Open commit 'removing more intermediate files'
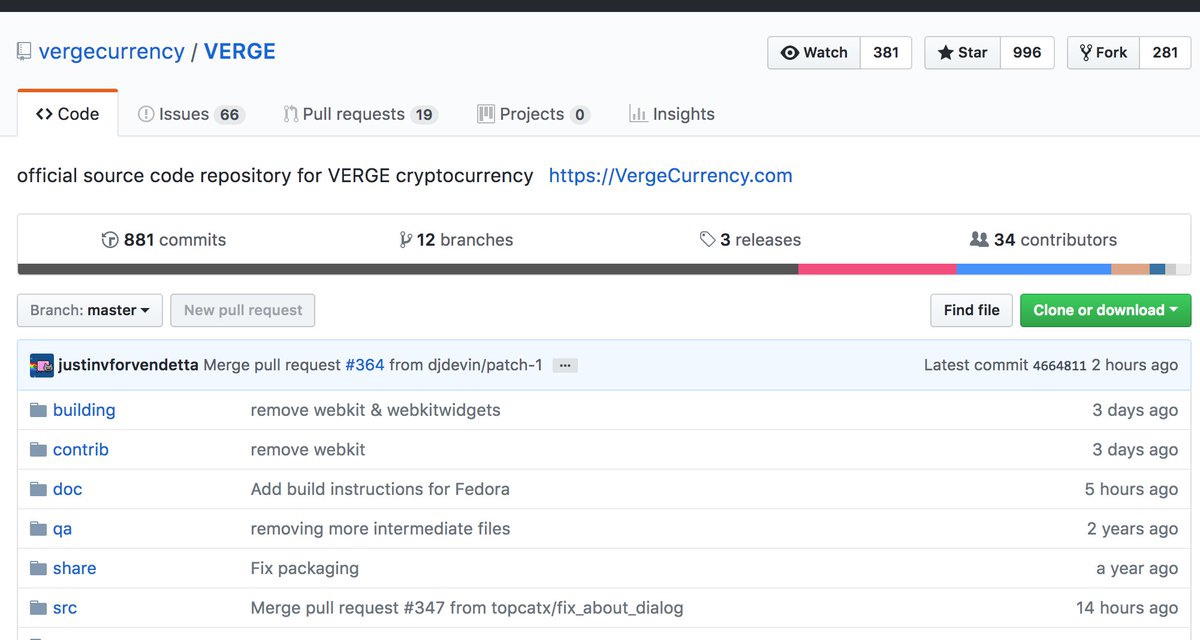Viewport: 1200px width, 640px height. pos(380,529)
